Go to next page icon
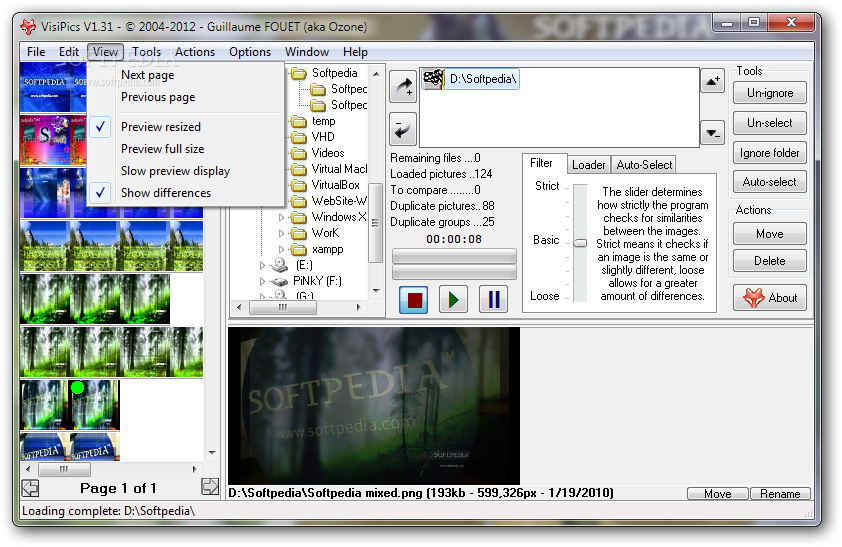The image size is (842, 547). [210, 487]
